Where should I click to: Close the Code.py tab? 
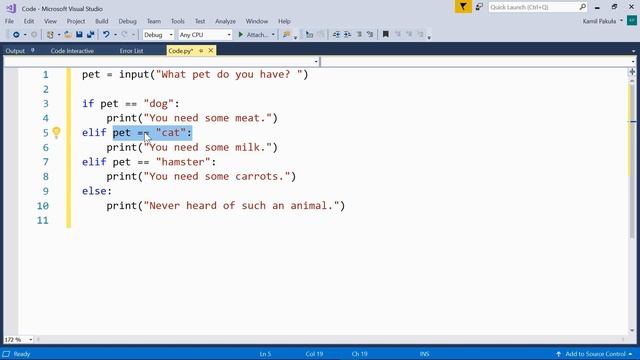pos(211,51)
